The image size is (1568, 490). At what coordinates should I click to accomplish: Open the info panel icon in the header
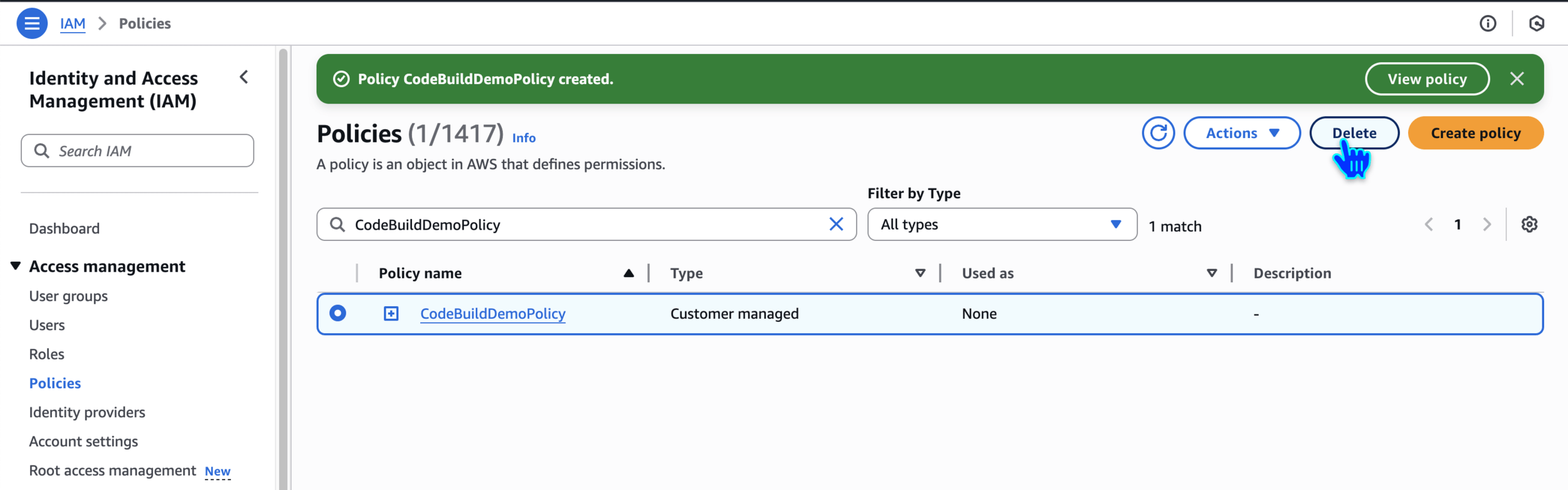(x=1488, y=23)
